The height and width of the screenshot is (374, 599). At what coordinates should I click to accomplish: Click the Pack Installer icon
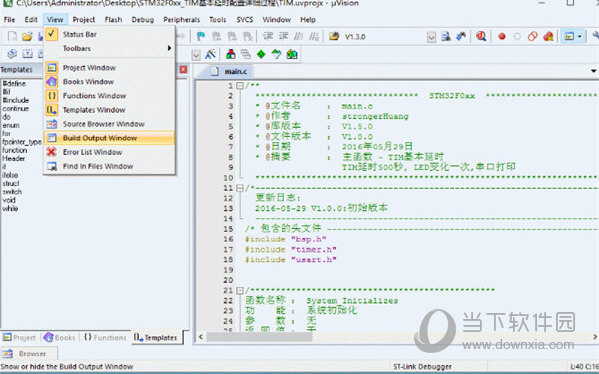point(292,54)
